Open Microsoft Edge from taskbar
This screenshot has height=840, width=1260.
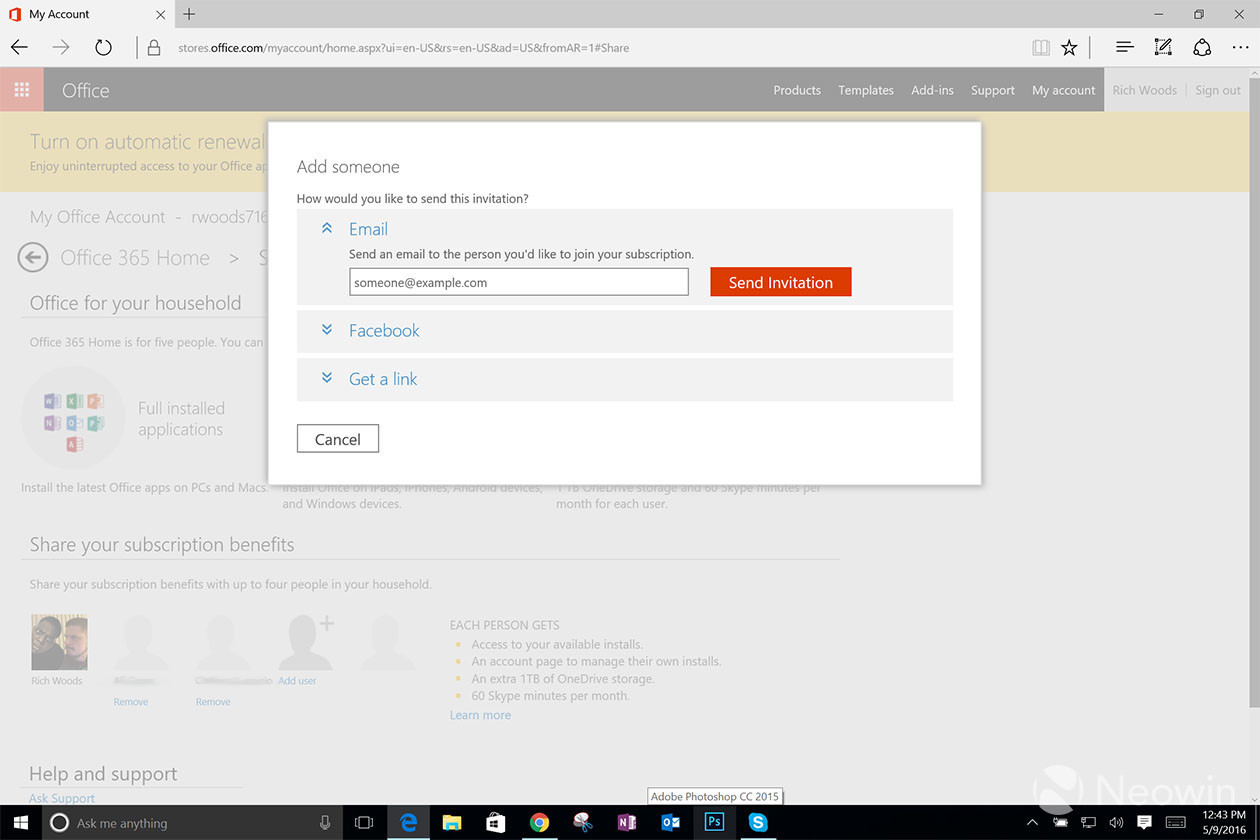pyautogui.click(x=408, y=822)
